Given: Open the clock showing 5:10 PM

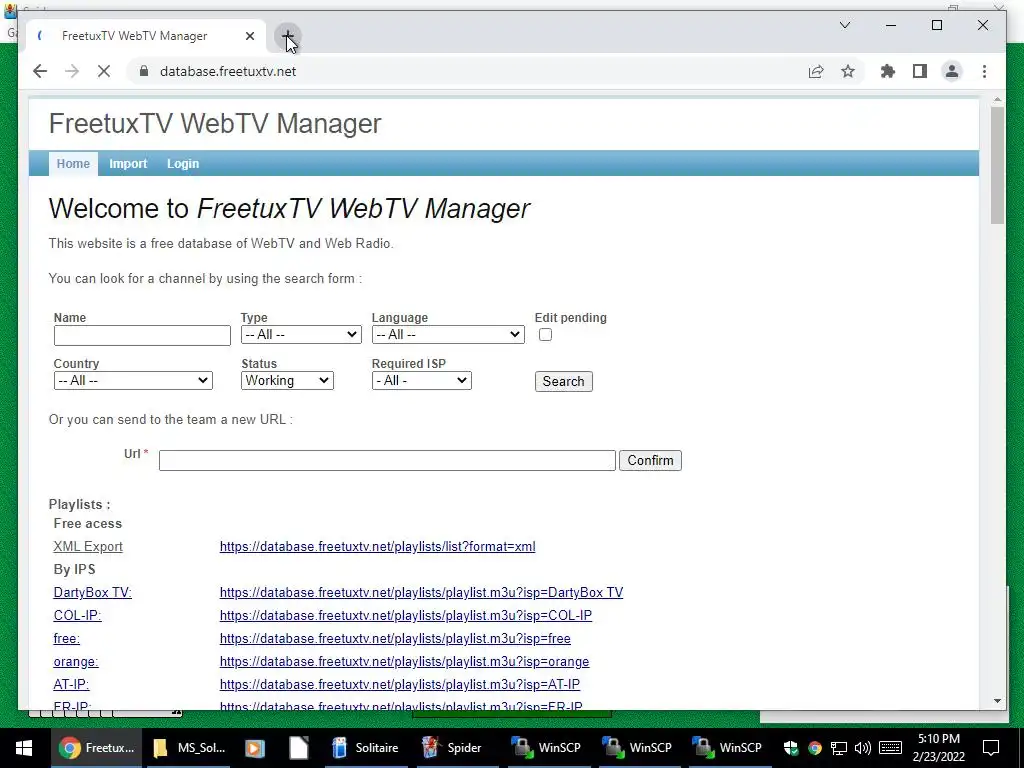Looking at the screenshot, I should tap(938, 748).
